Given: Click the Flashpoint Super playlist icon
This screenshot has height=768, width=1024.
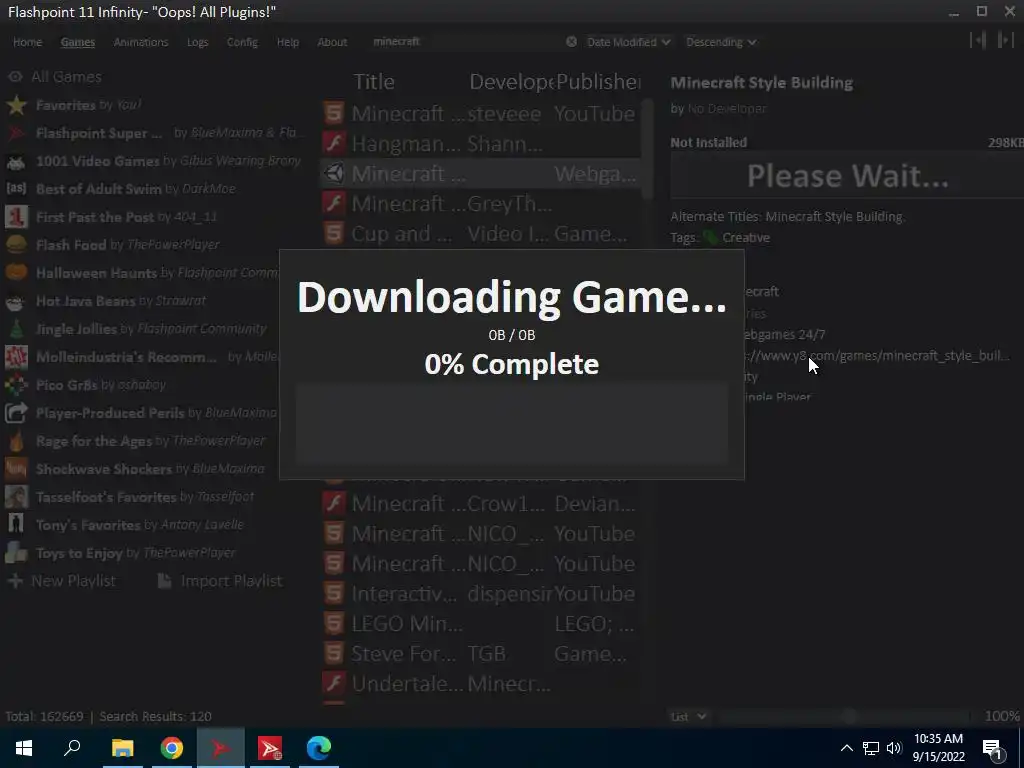Looking at the screenshot, I should click(x=16, y=133).
